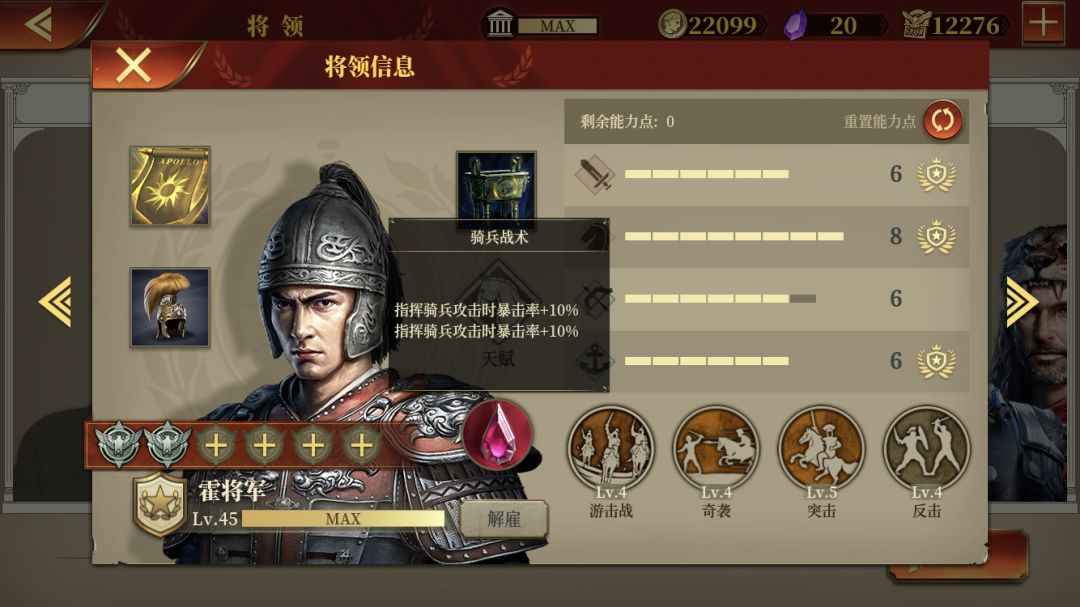Click the reset ability points button
The width and height of the screenshot is (1080, 607).
(x=942, y=121)
